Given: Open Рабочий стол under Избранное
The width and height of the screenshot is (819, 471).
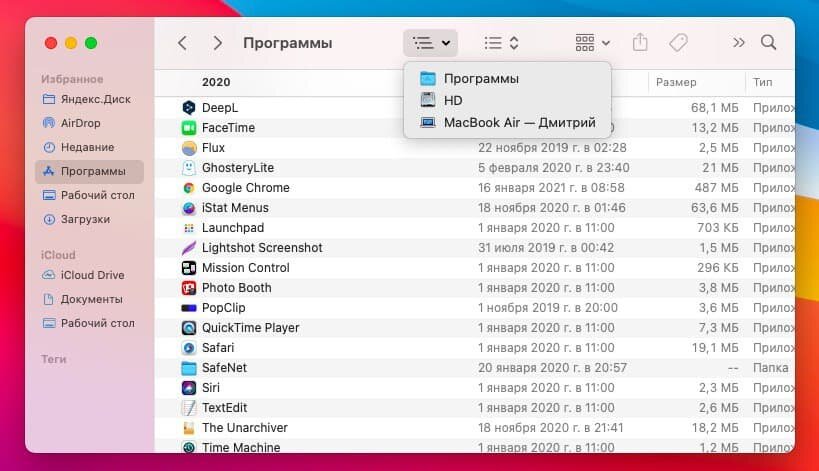Looking at the screenshot, I should [89, 195].
